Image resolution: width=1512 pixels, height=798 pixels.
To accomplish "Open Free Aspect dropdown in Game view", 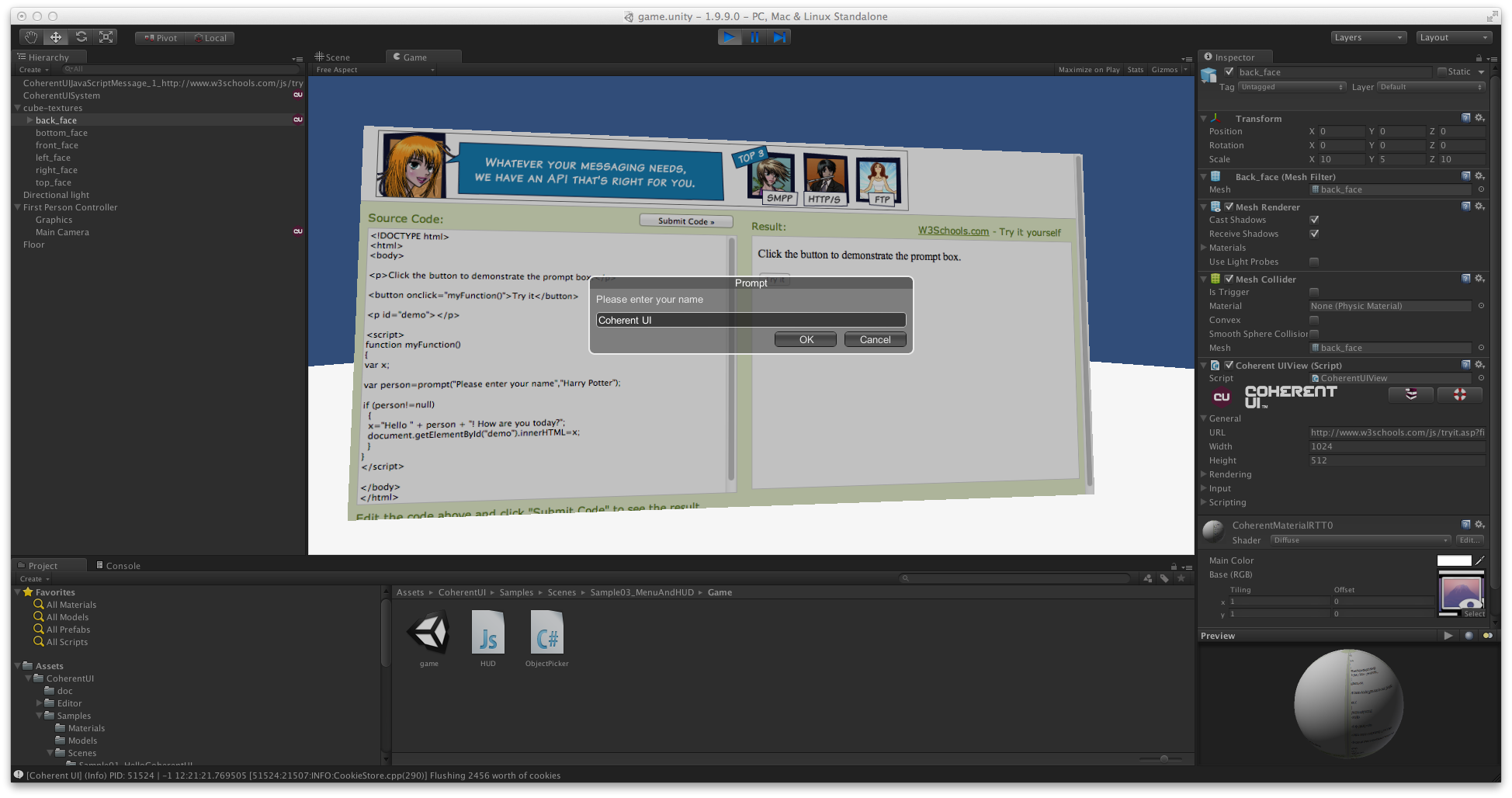I will click(x=375, y=70).
